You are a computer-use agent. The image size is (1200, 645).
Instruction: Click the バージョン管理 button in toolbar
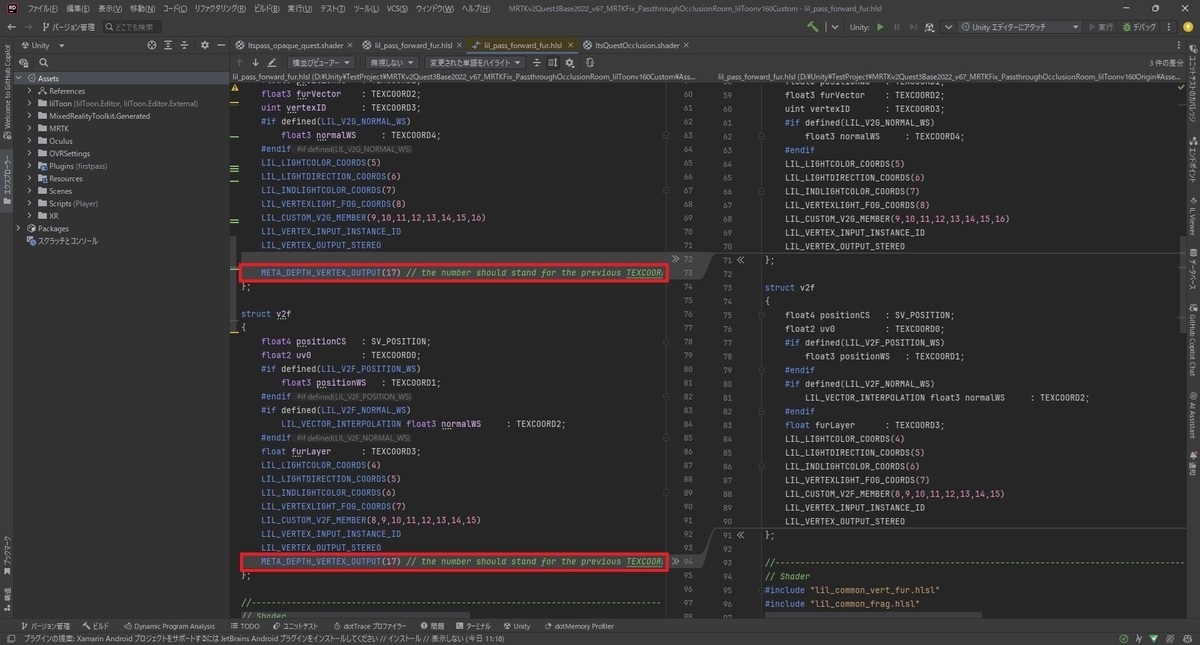(66, 27)
